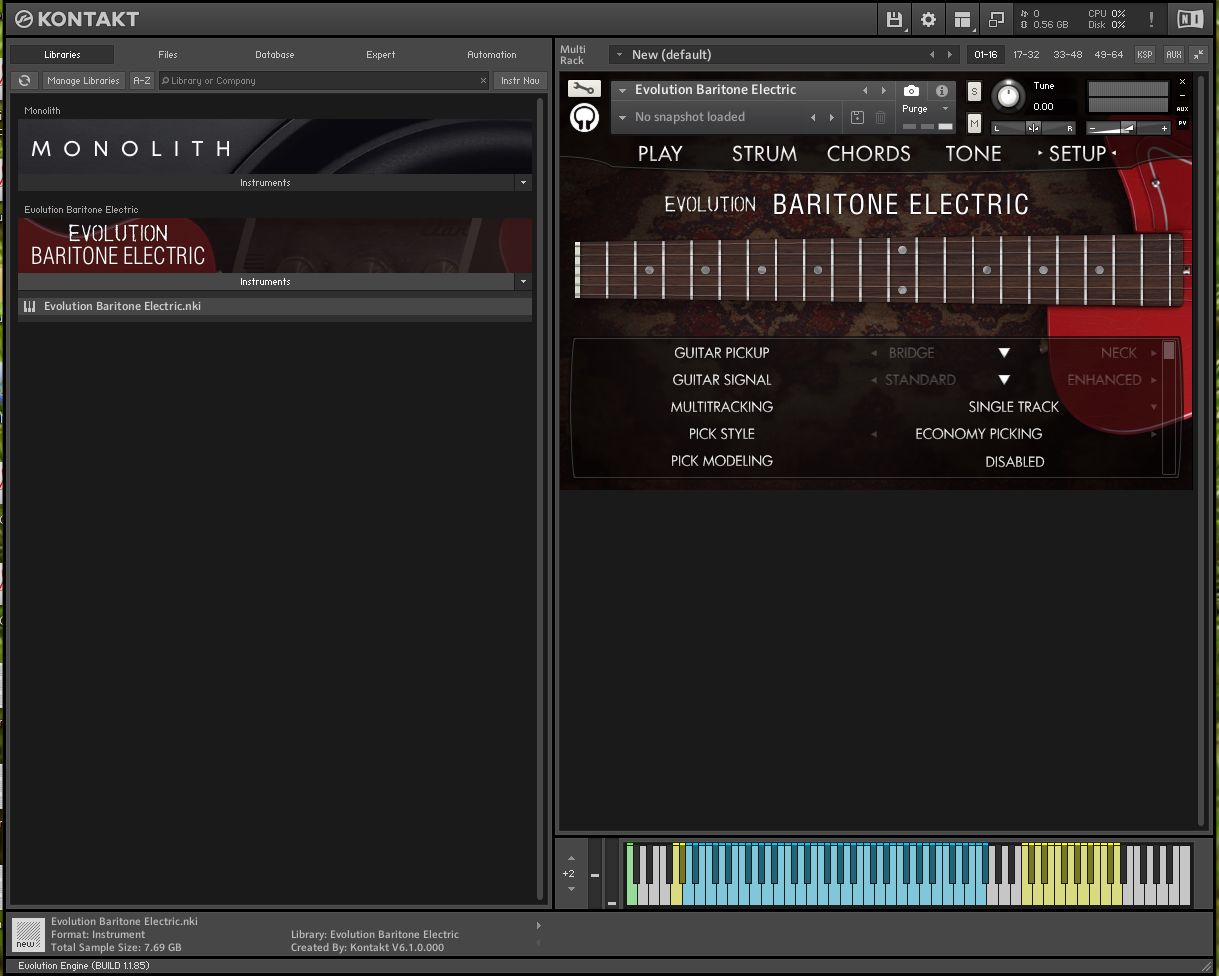This screenshot has width=1219, height=976.
Task: Open the snapshot dropdown No snapshot loaded
Action: pyautogui.click(x=622, y=117)
